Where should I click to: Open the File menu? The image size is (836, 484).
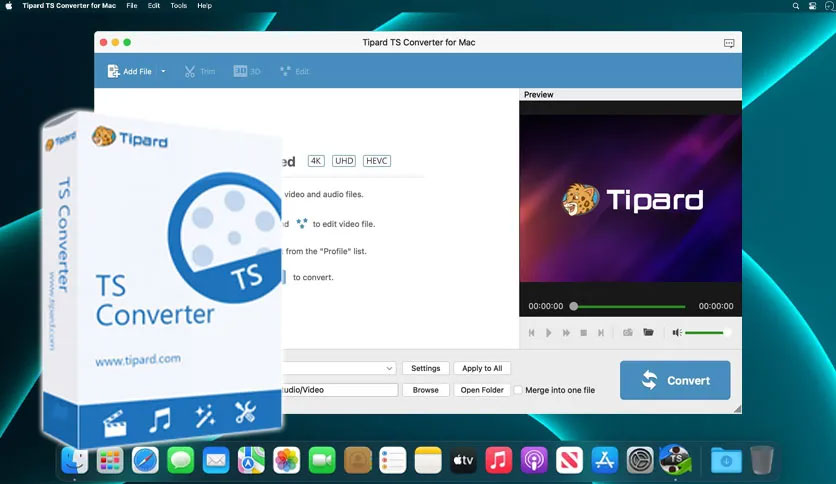(x=132, y=6)
